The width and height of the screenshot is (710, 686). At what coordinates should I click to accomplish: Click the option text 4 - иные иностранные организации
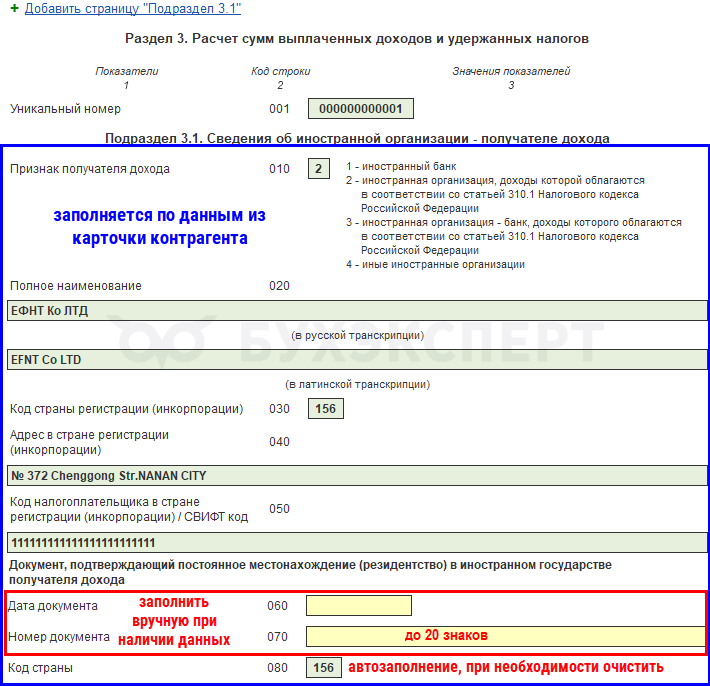click(x=435, y=264)
